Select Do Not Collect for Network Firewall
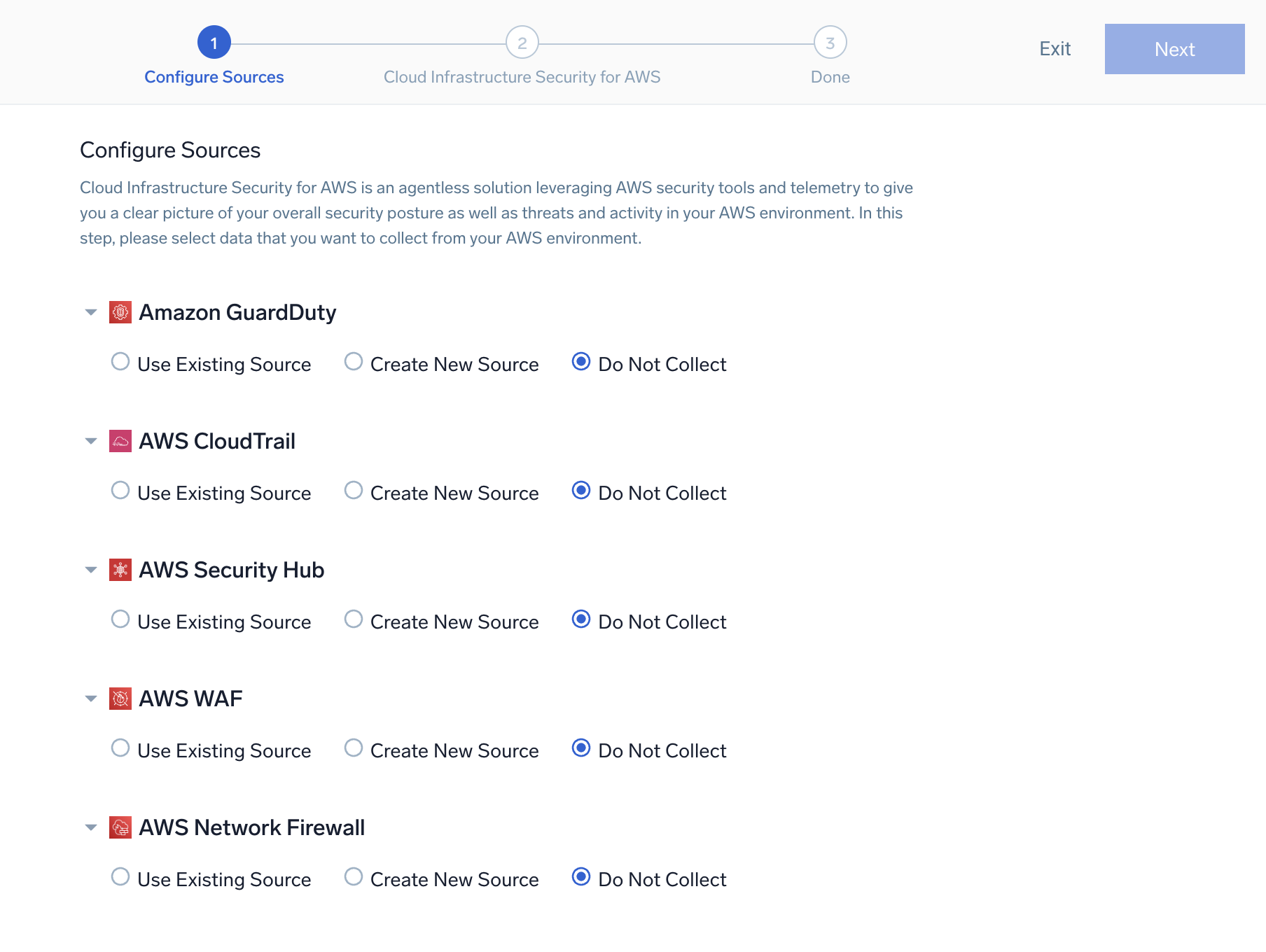The height and width of the screenshot is (952, 1266). (581, 877)
